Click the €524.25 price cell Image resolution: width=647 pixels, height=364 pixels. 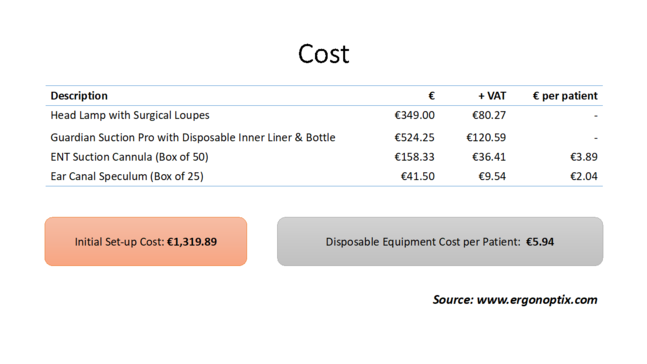414,137
